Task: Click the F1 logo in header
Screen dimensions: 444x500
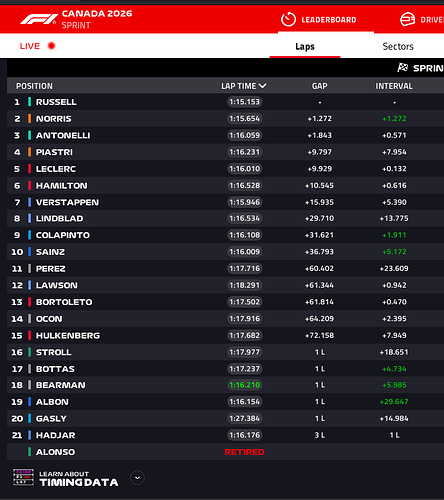Action: tap(39, 19)
